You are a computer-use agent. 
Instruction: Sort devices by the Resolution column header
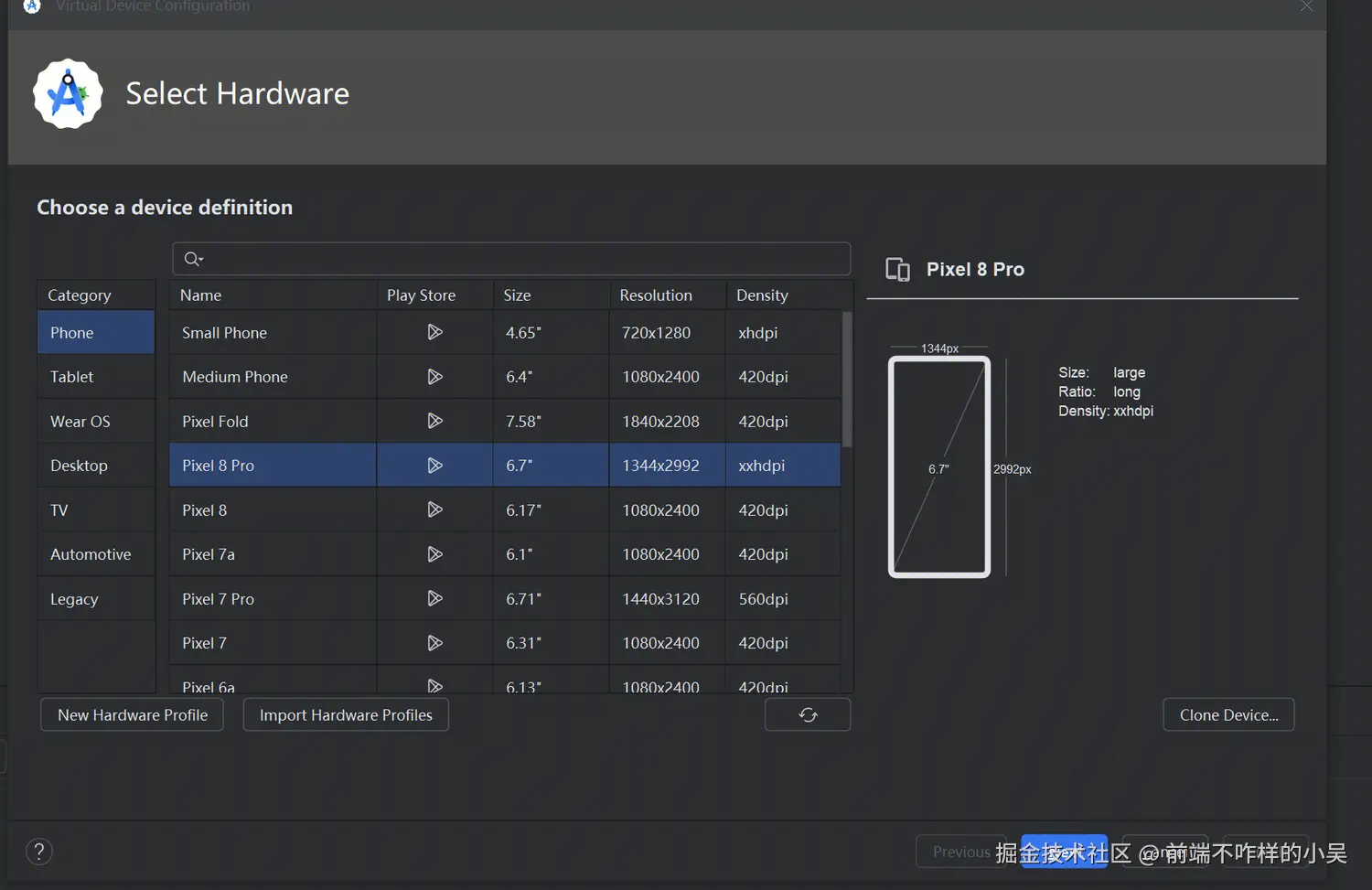click(x=656, y=295)
